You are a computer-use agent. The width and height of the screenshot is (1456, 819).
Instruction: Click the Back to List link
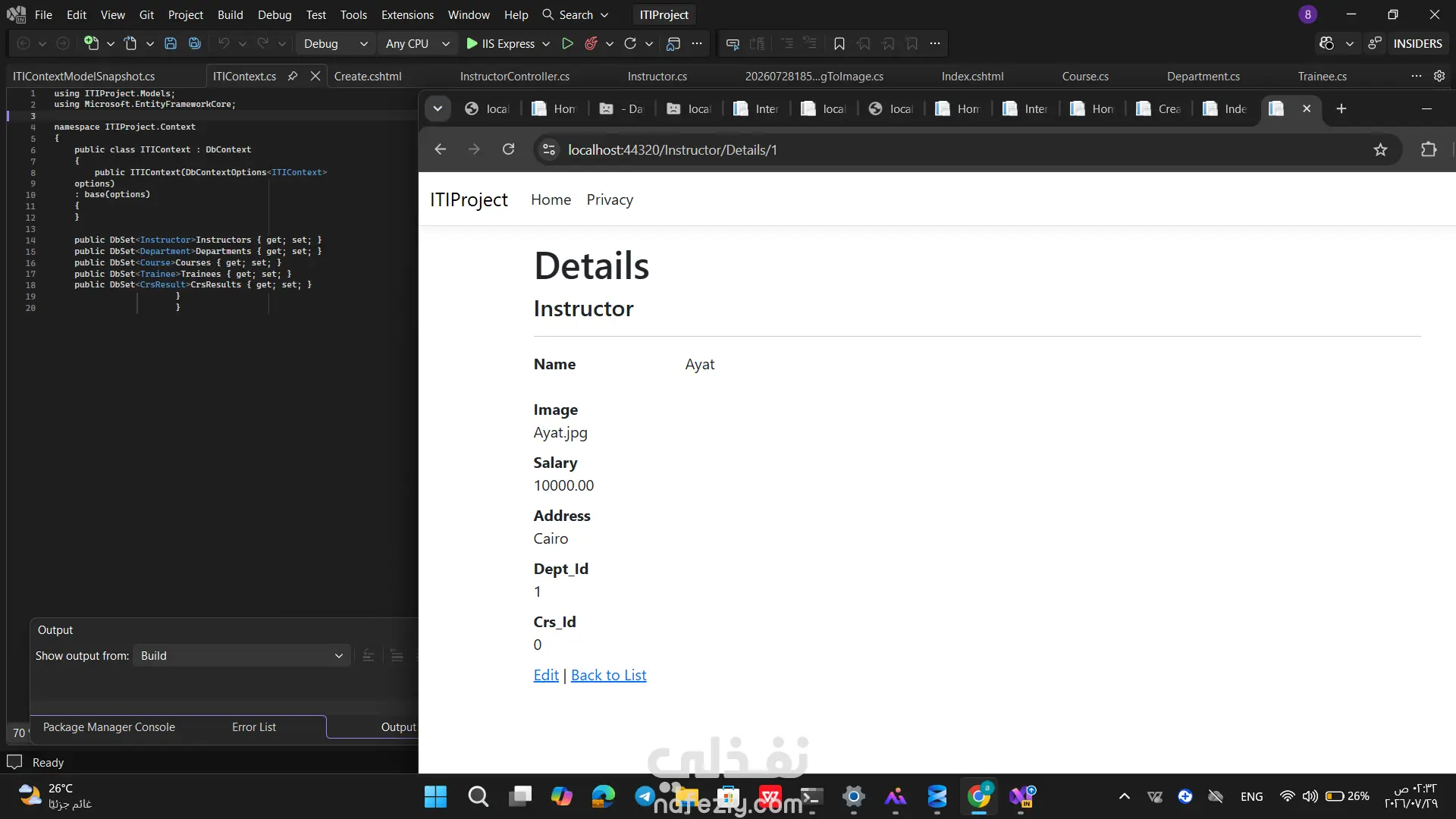(x=608, y=675)
